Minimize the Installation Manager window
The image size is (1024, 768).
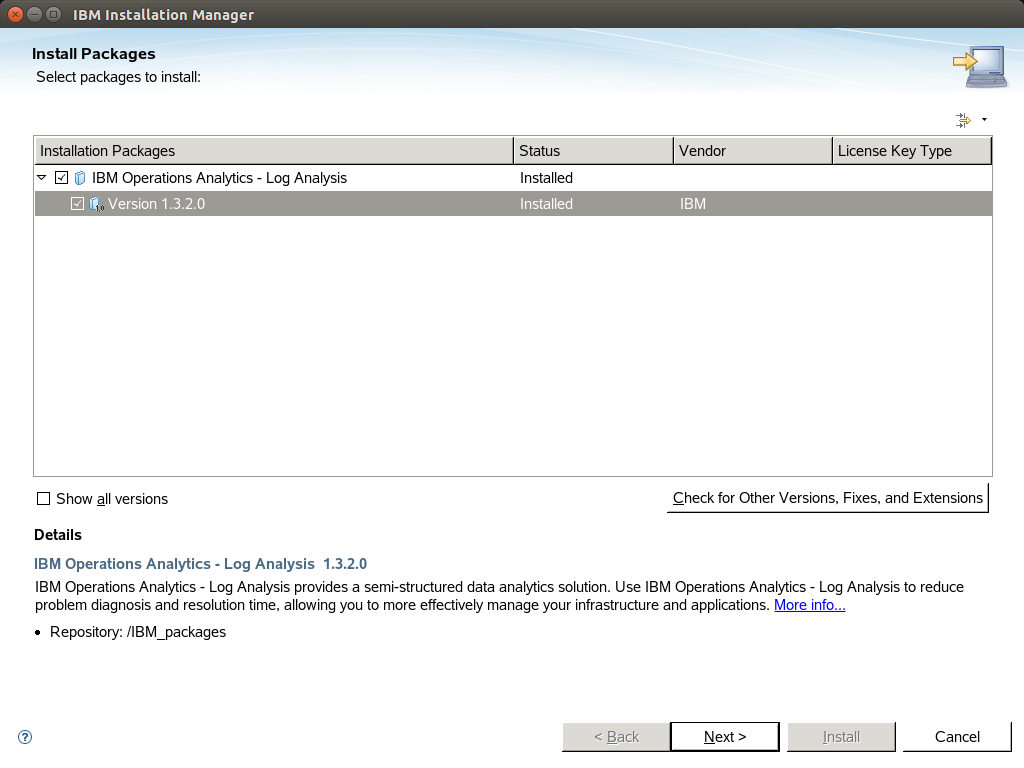[35, 14]
